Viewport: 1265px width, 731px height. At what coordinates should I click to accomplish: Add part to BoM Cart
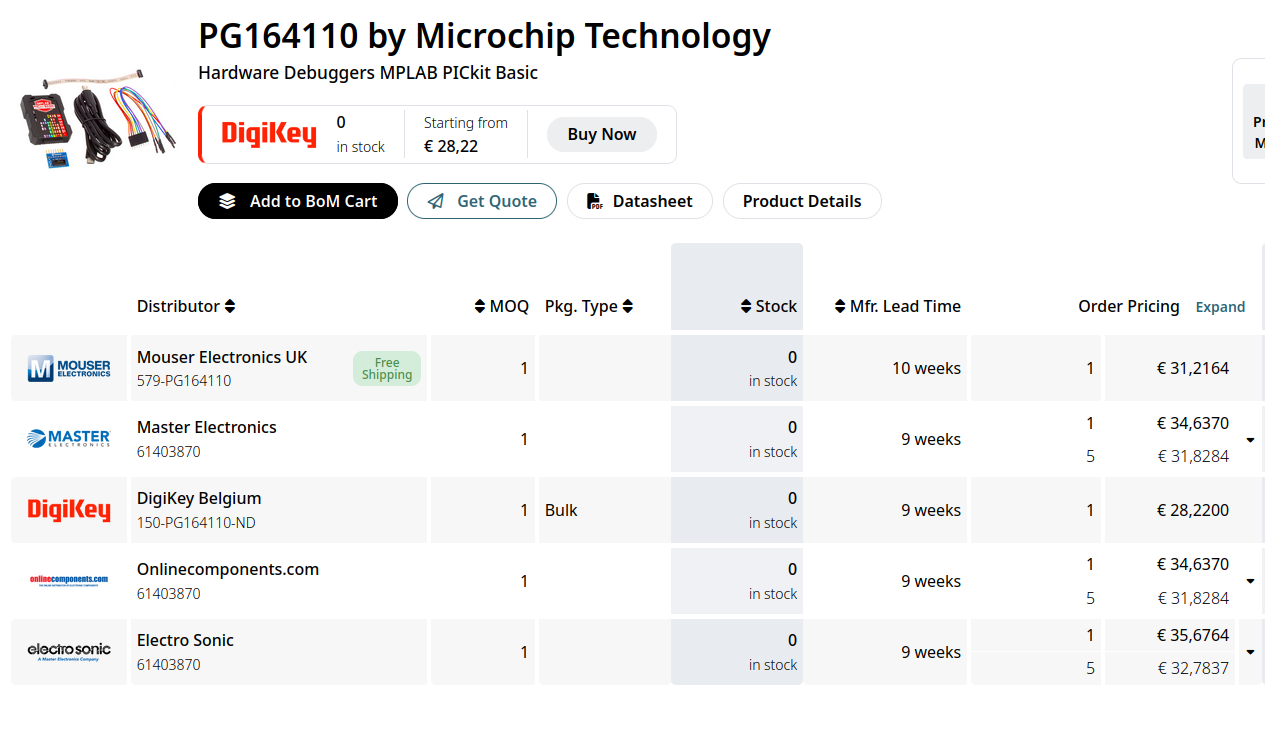[298, 201]
